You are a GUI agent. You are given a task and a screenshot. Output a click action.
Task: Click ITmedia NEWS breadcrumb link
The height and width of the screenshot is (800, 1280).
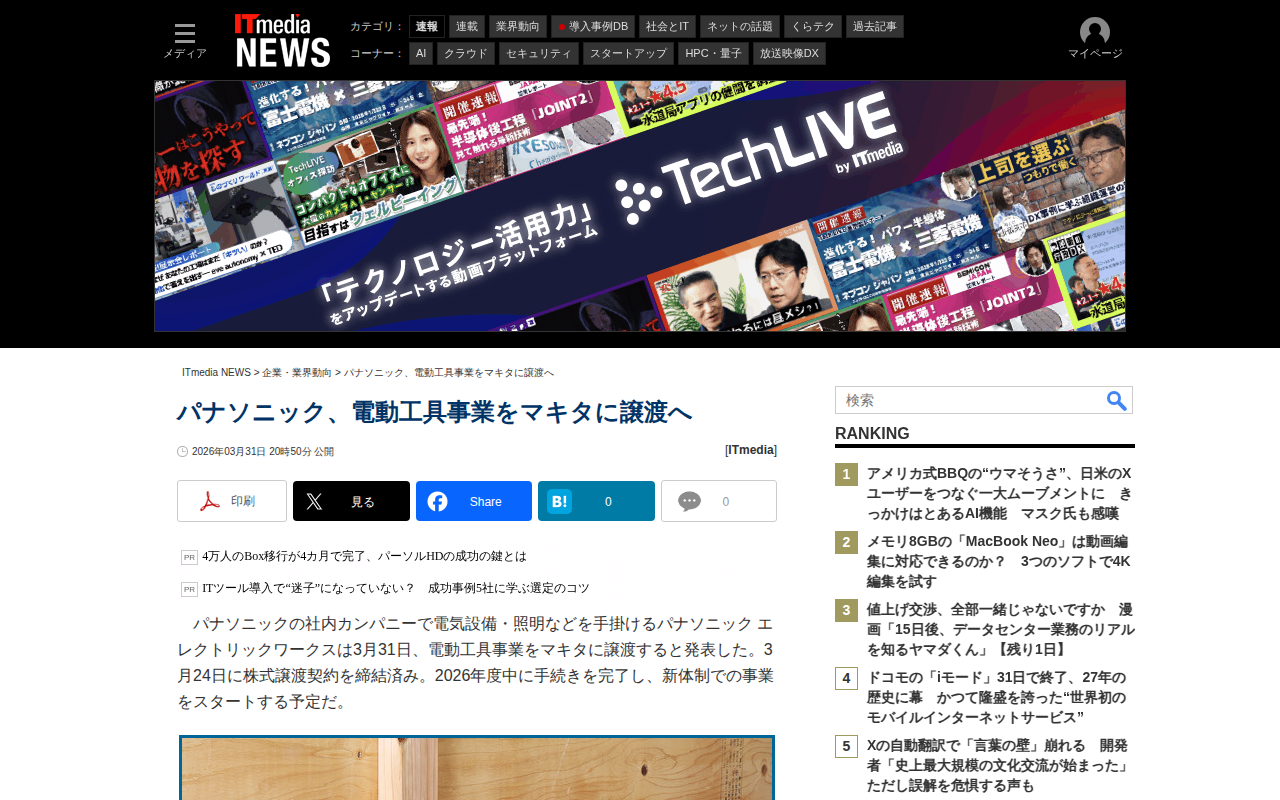[x=216, y=373]
